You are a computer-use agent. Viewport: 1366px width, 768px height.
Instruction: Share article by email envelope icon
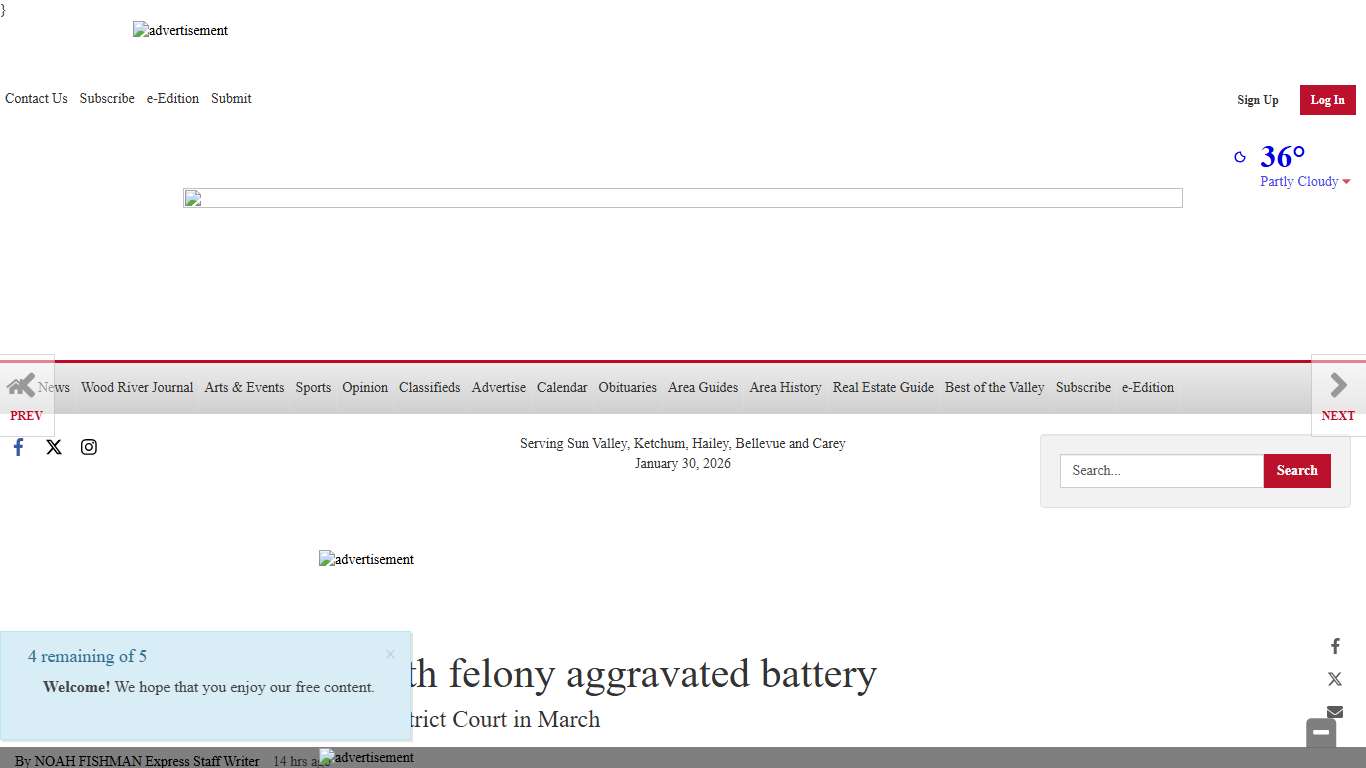tap(1335, 711)
